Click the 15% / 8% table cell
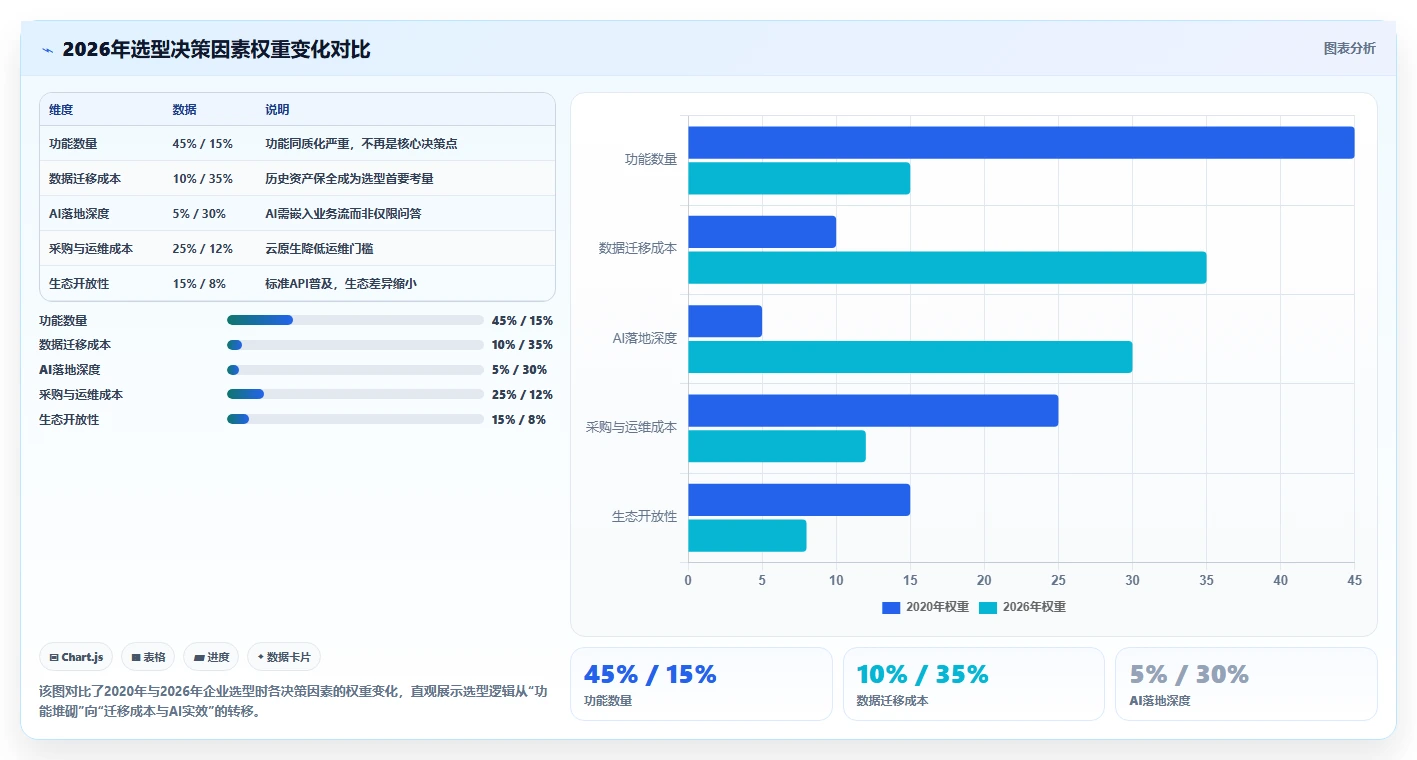Viewport: 1417px width, 760px height. pyautogui.click(x=199, y=284)
